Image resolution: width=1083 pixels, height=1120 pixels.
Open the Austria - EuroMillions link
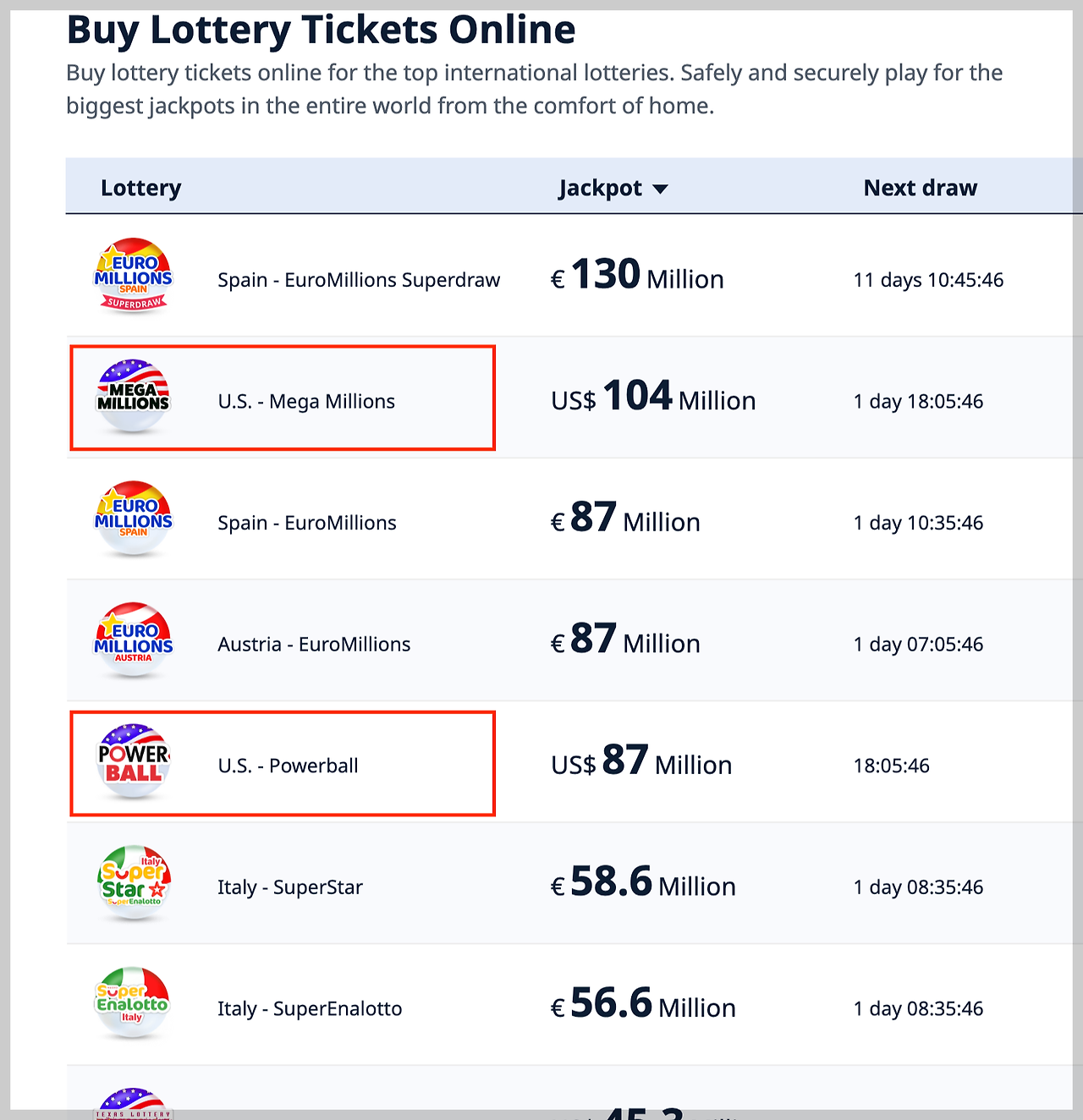(x=314, y=645)
